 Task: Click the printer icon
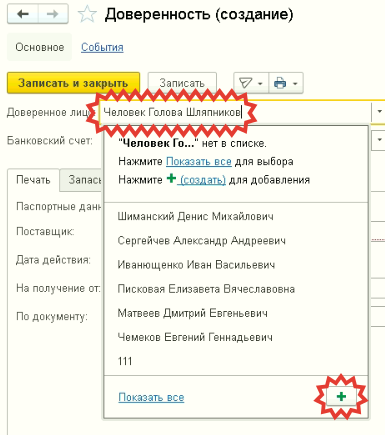click(x=280, y=83)
